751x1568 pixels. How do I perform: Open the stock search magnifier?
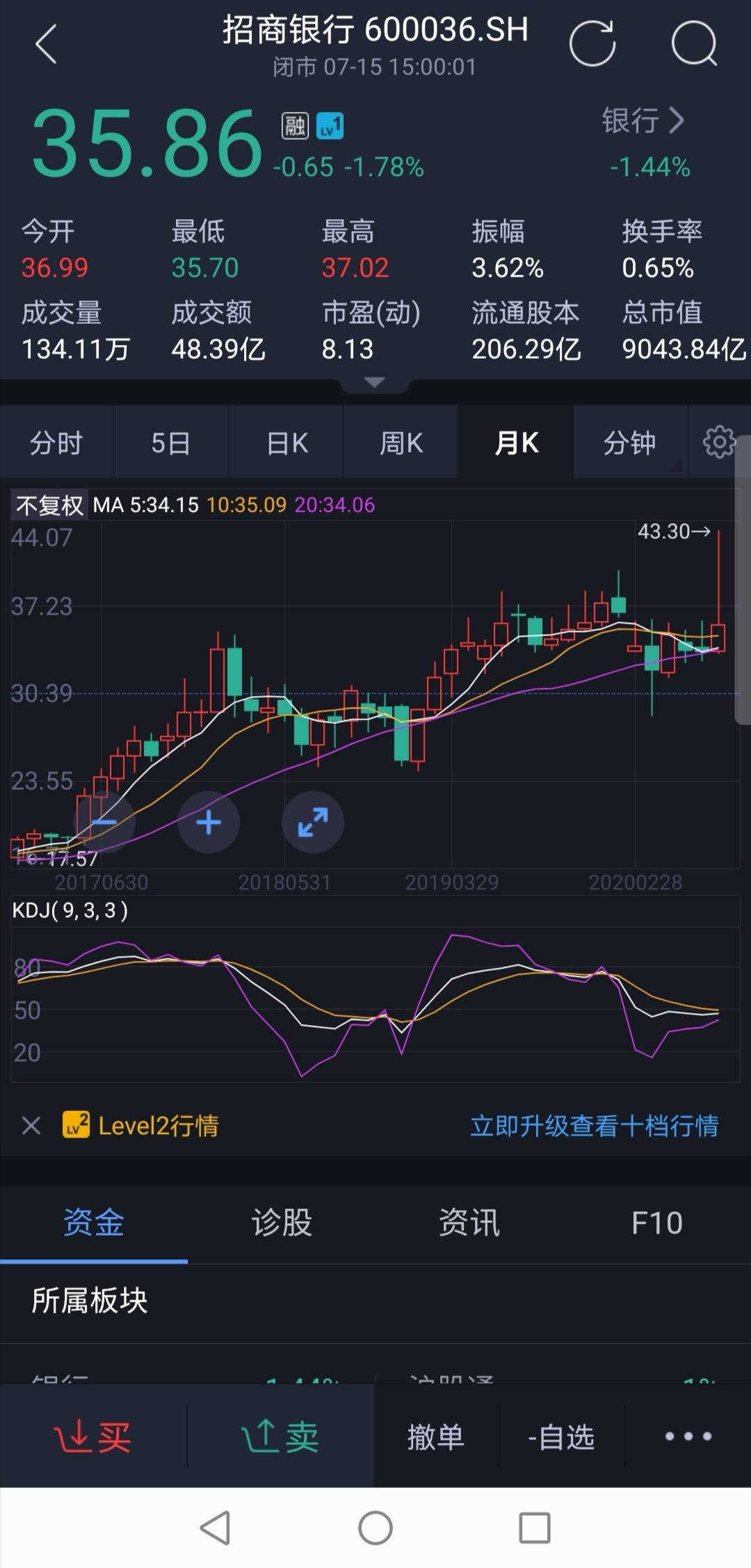pyautogui.click(x=694, y=43)
